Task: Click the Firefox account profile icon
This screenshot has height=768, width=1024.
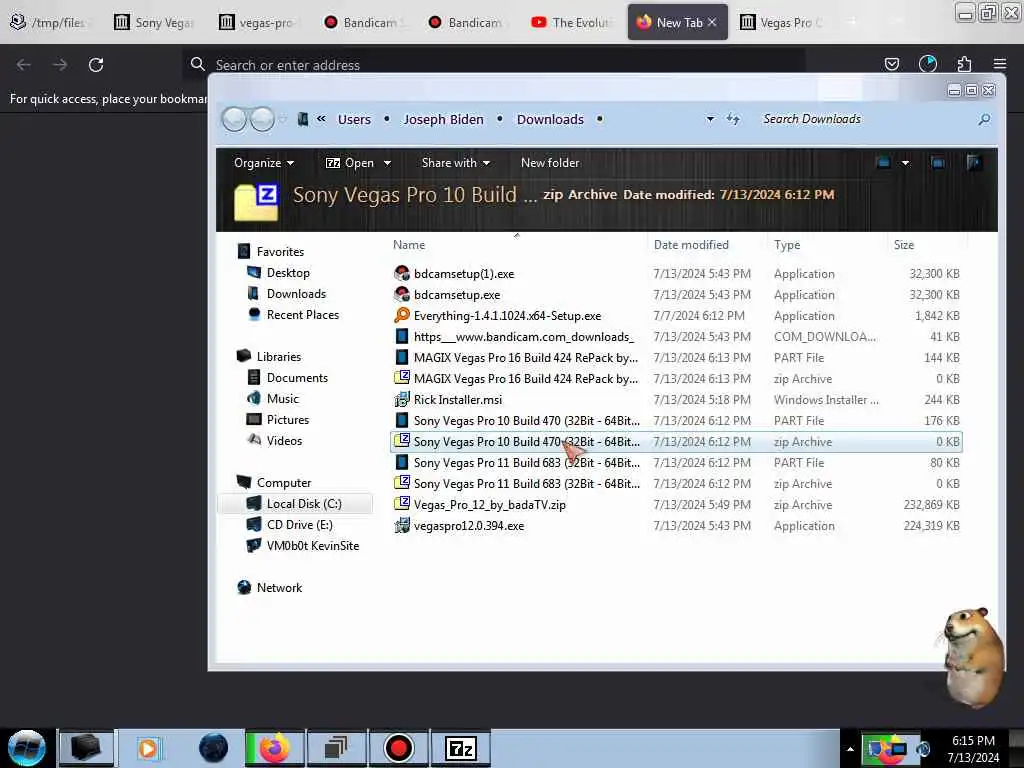Action: coord(928,64)
